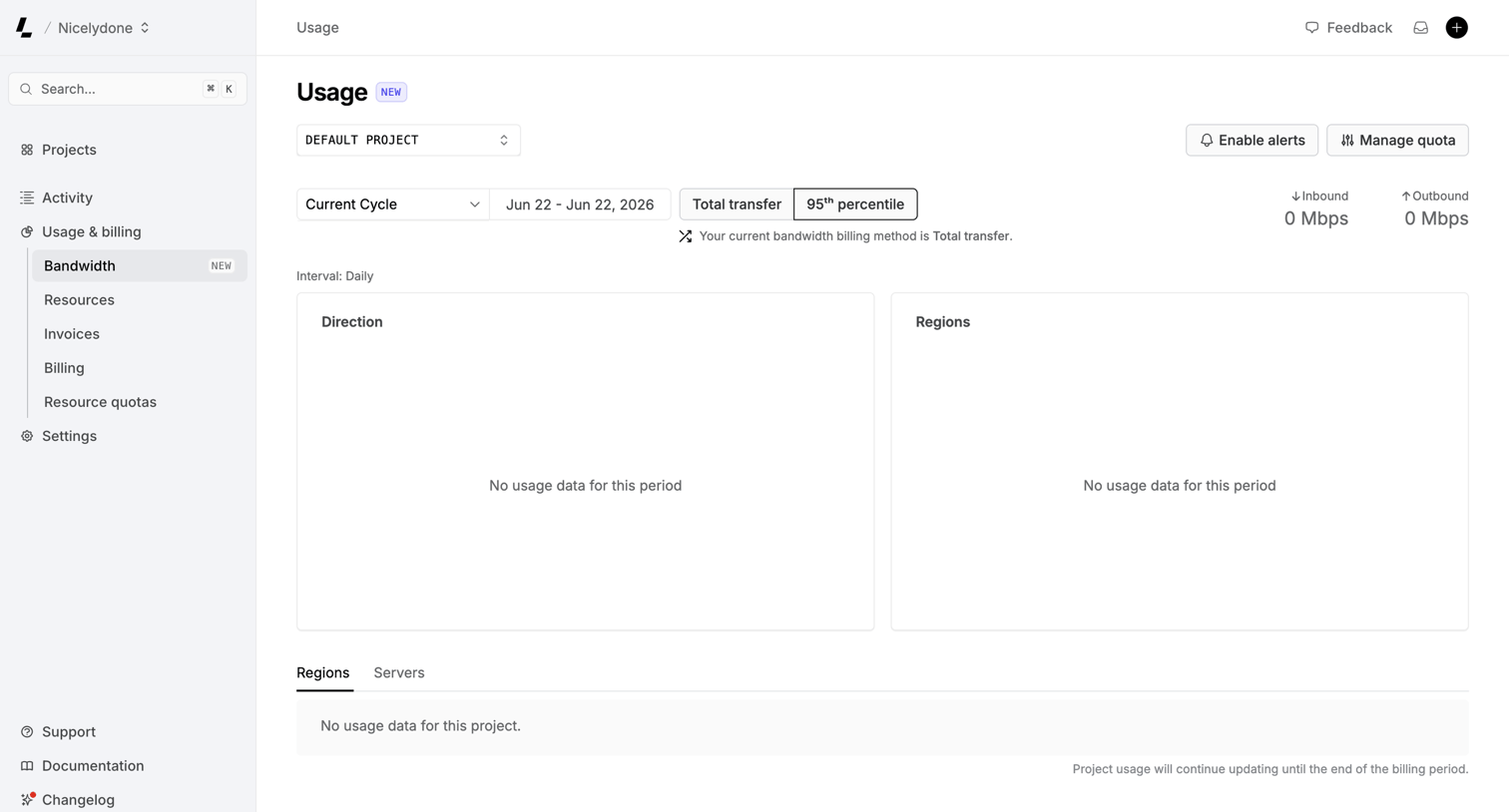Click the Support help circle icon
This screenshot has height=812, width=1509.
click(x=27, y=731)
